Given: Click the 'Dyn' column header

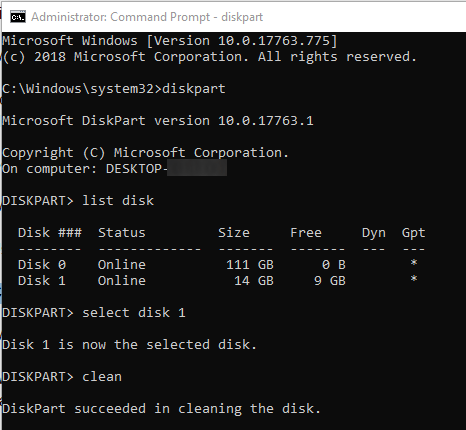Looking at the screenshot, I should pyautogui.click(x=374, y=233).
